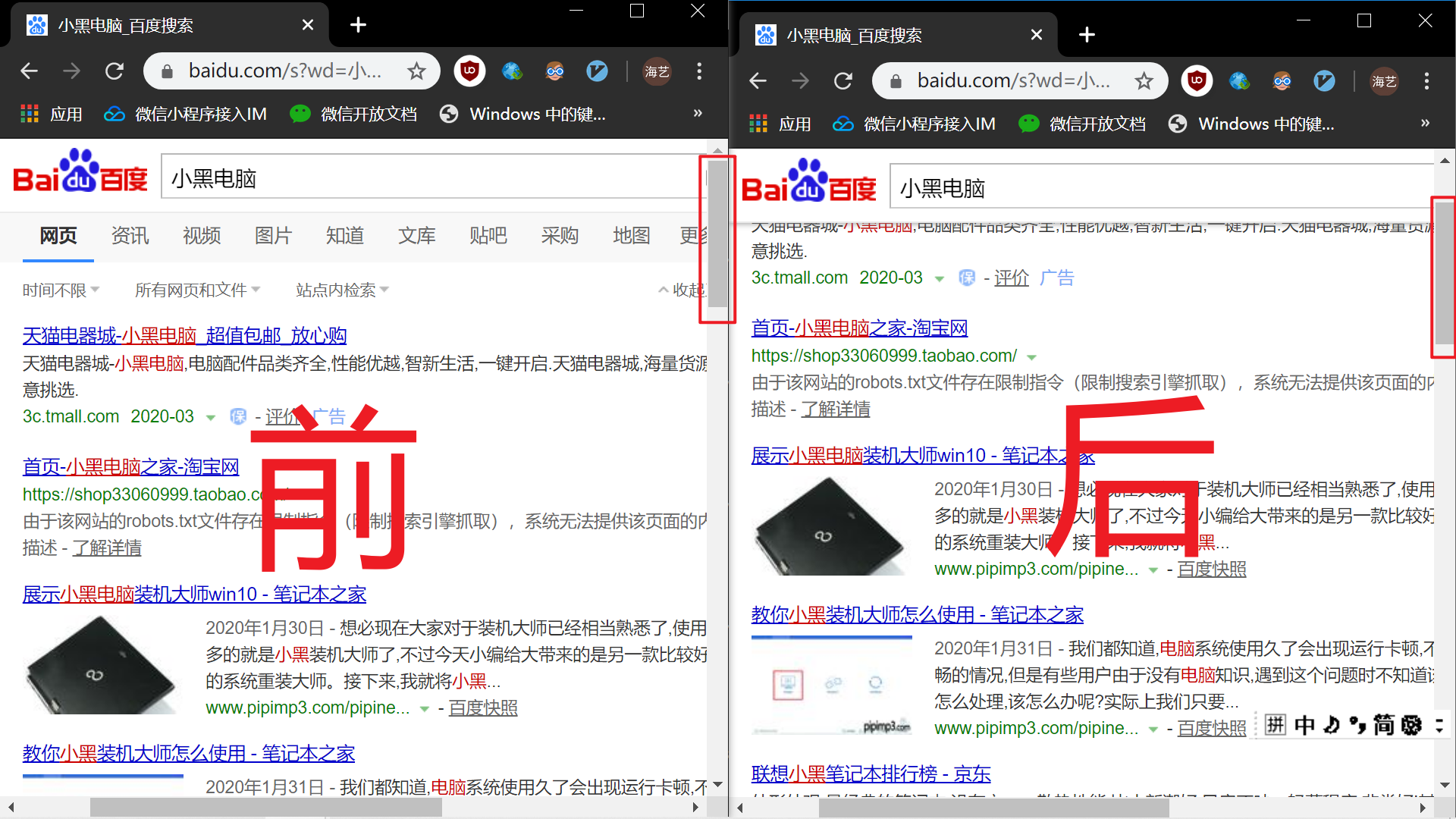The width and height of the screenshot is (1456, 819).
Task: Click uBlock Origin extension icon in left window
Action: click(x=469, y=71)
